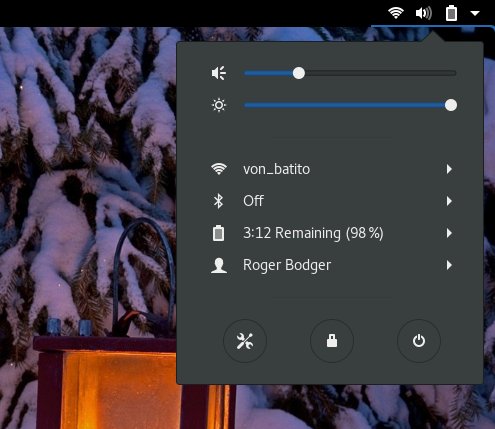The width and height of the screenshot is (495, 429).
Task: Click the volume speaker icon beside slider
Action: [219, 73]
